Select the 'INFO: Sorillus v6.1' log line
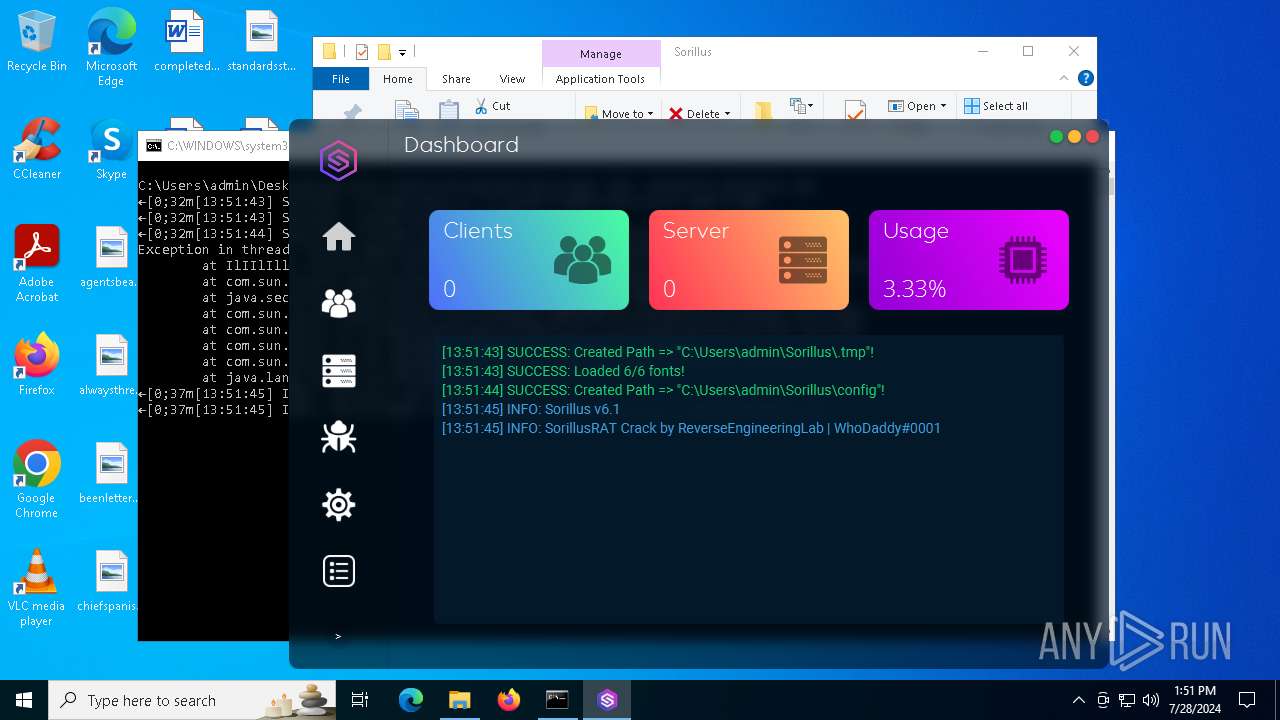Screen dimensions: 1280x720 click(x=531, y=409)
